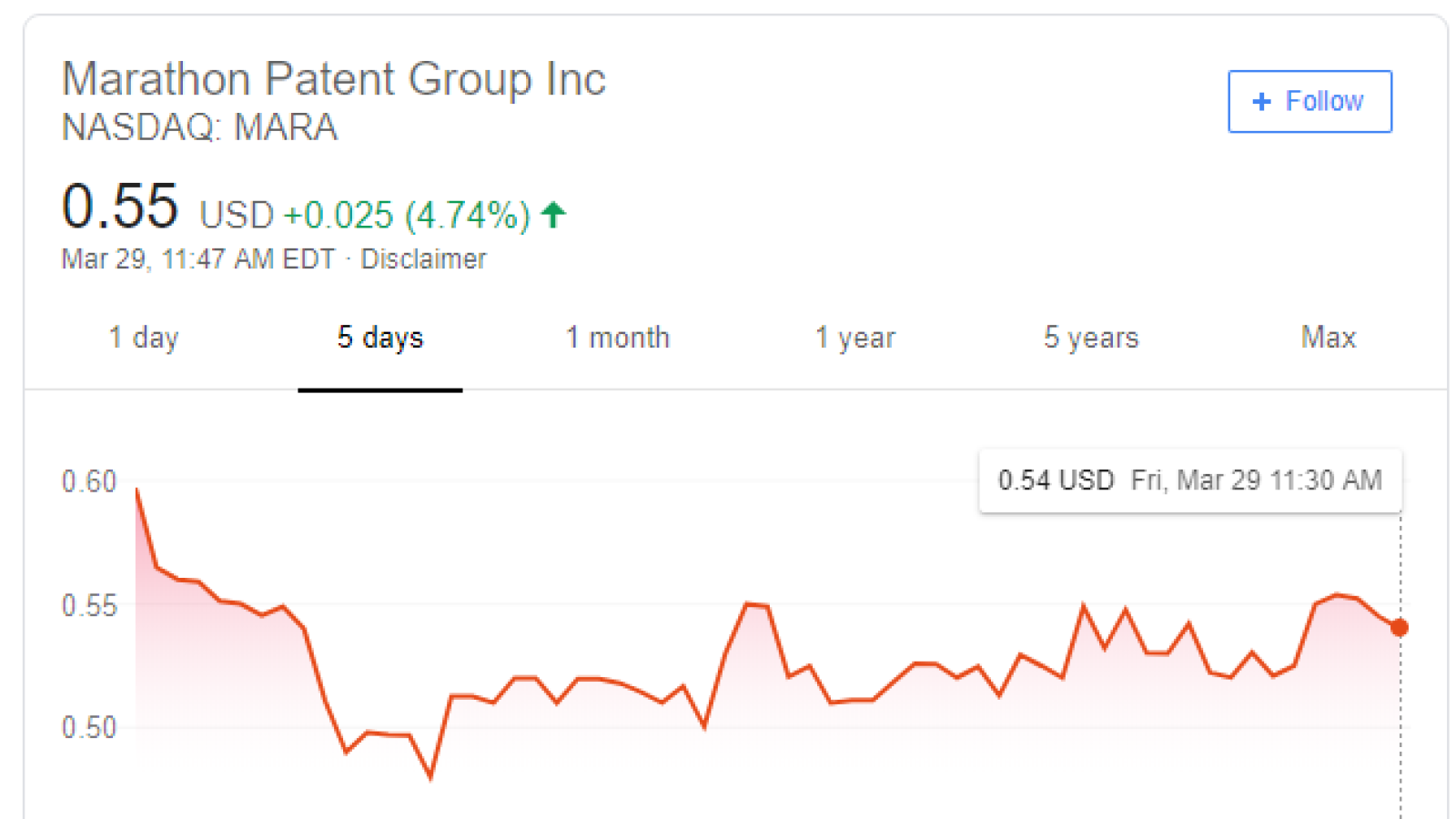Click the 0.54 USD price tooltip

1190,480
